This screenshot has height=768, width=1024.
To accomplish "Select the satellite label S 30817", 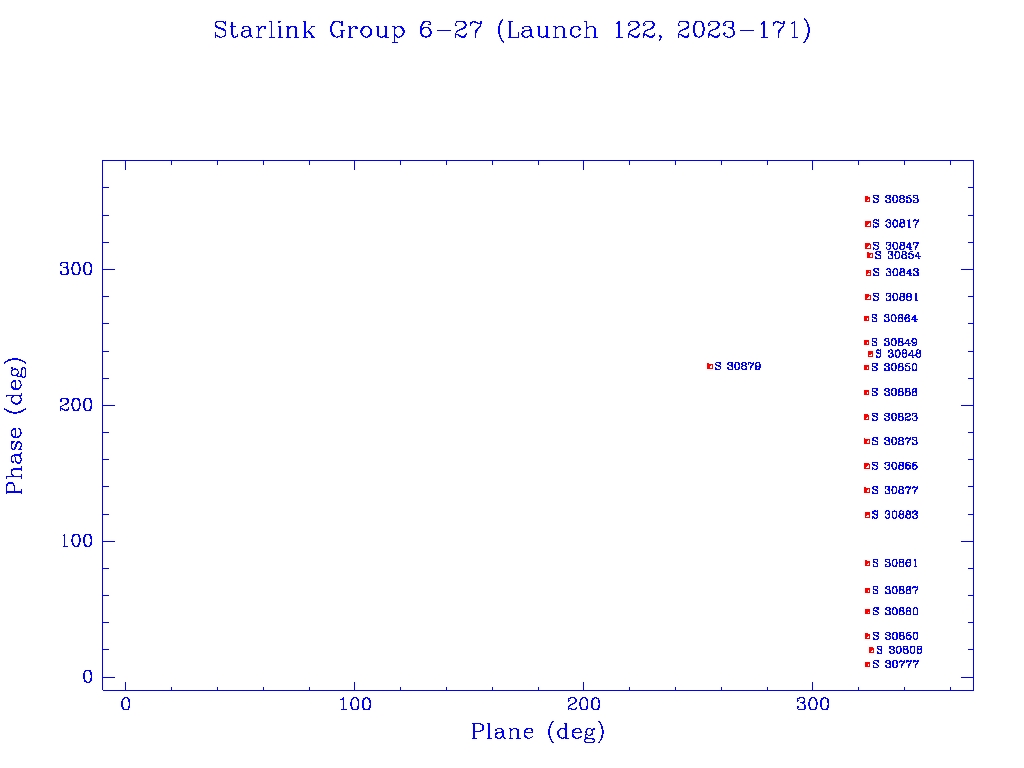I will [x=896, y=224].
